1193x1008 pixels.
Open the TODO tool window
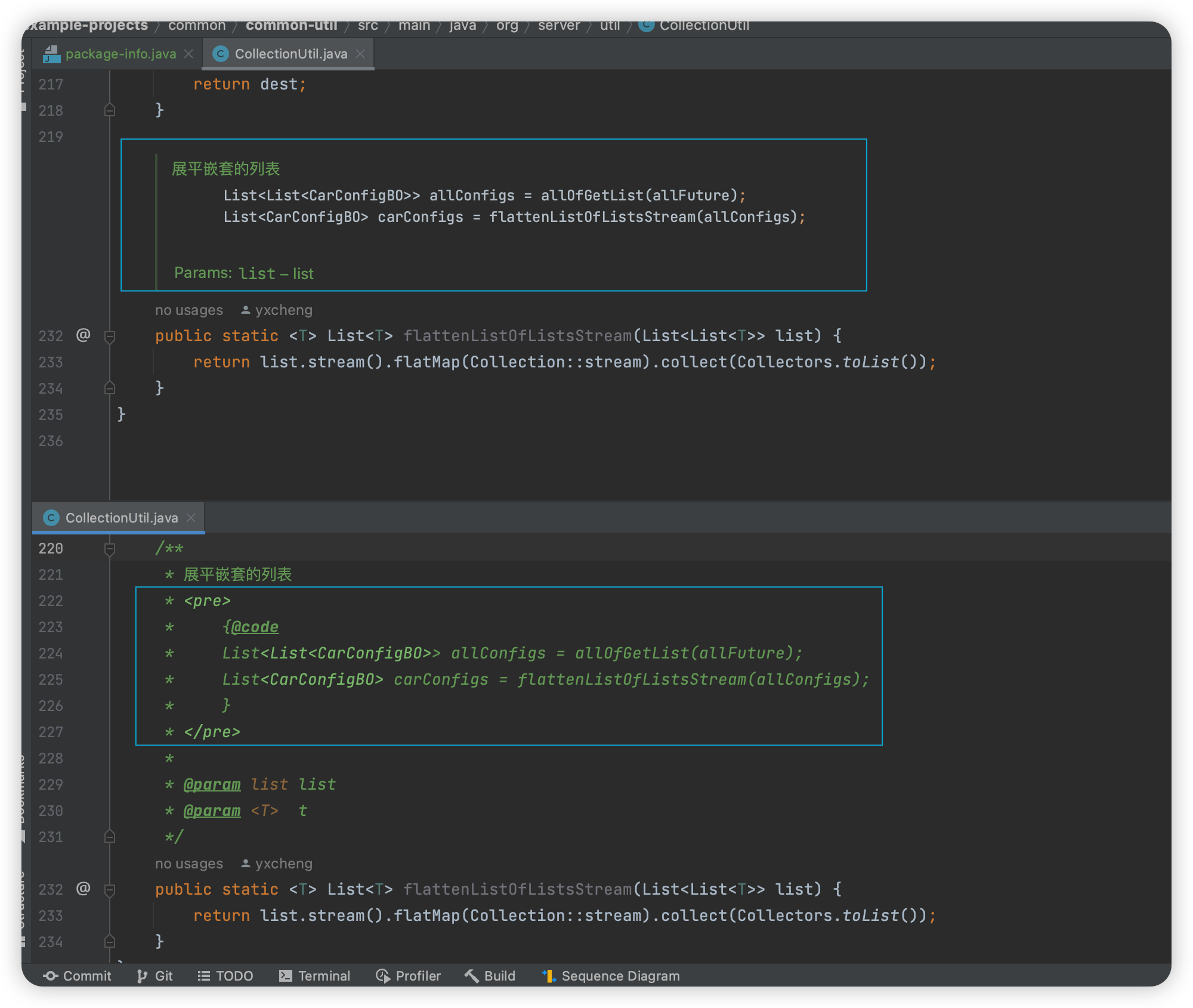[x=225, y=976]
